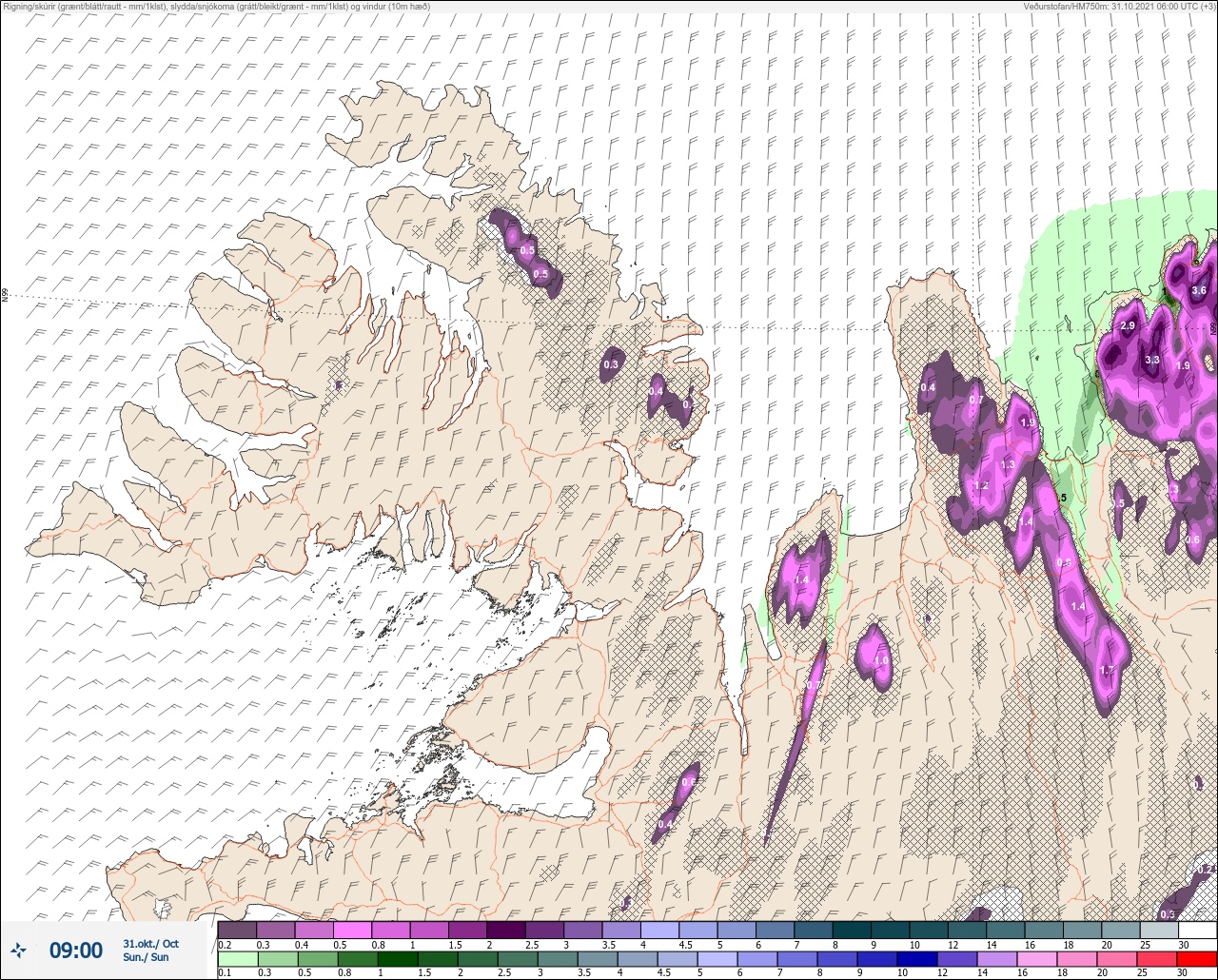Click the 'Veðurstofan/HM750m' header text

point(1064,6)
